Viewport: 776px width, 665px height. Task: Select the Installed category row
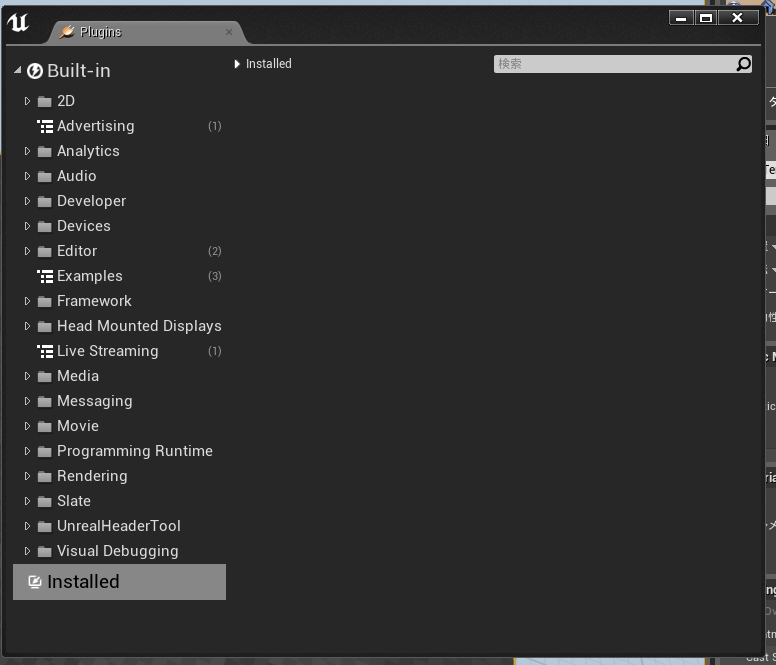(x=119, y=582)
